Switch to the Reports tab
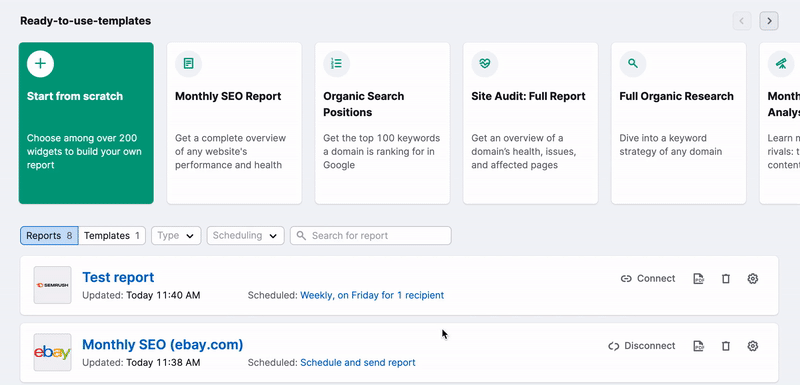Image resolution: width=800 pixels, height=385 pixels. pos(49,236)
